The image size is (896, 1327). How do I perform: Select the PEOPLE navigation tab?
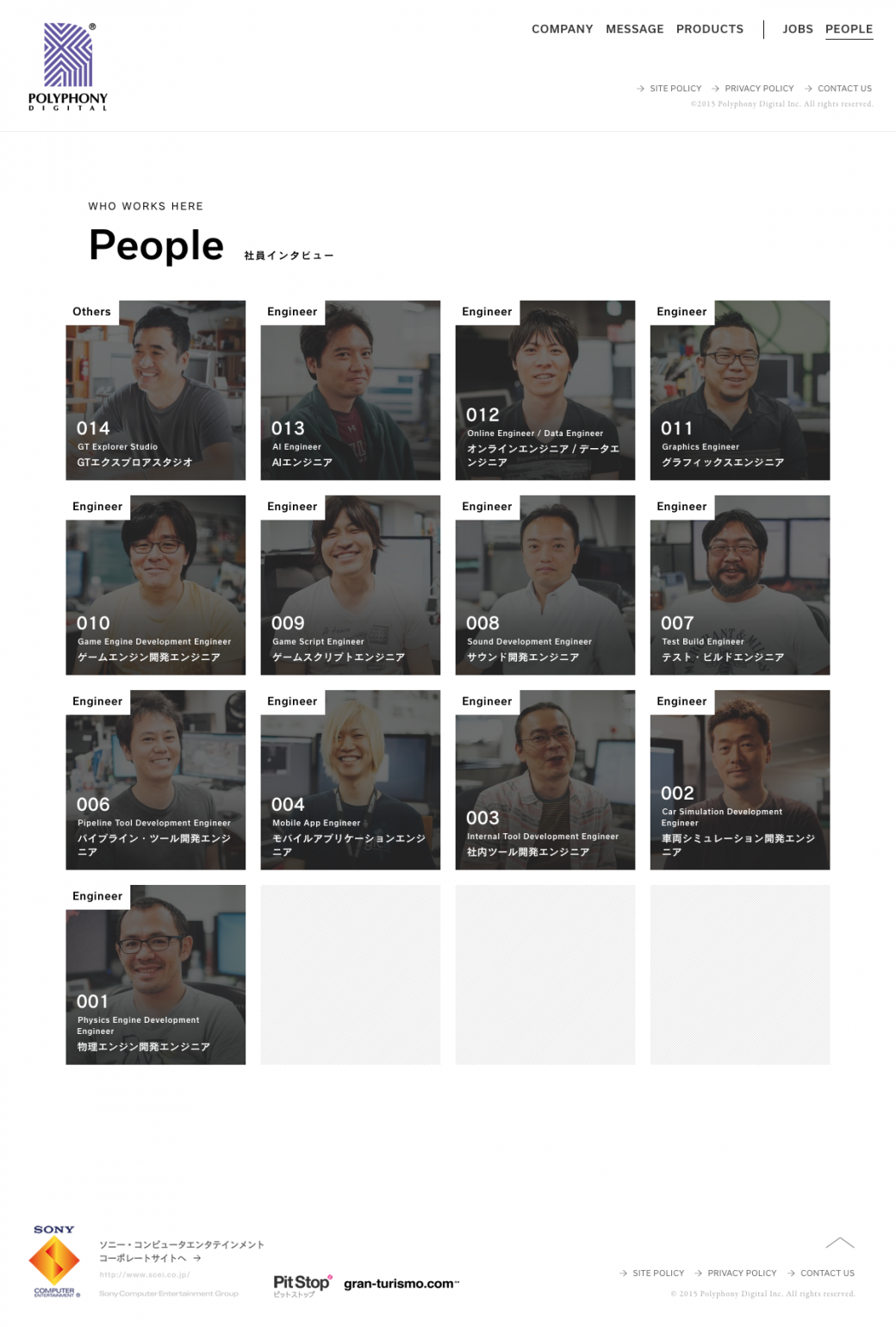[x=849, y=29]
